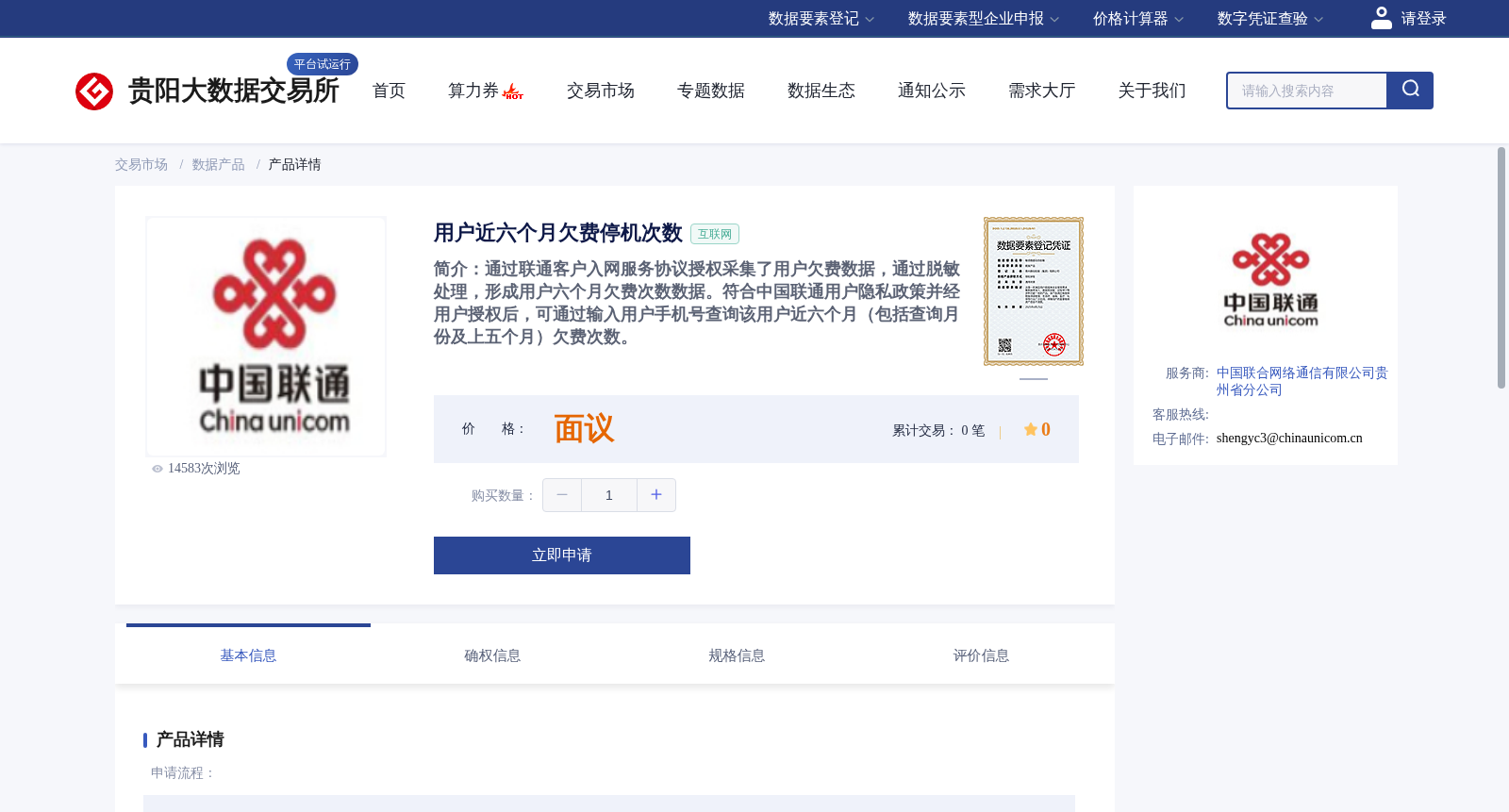Click the email shengyc3@chinaunicom.cn

click(1289, 439)
